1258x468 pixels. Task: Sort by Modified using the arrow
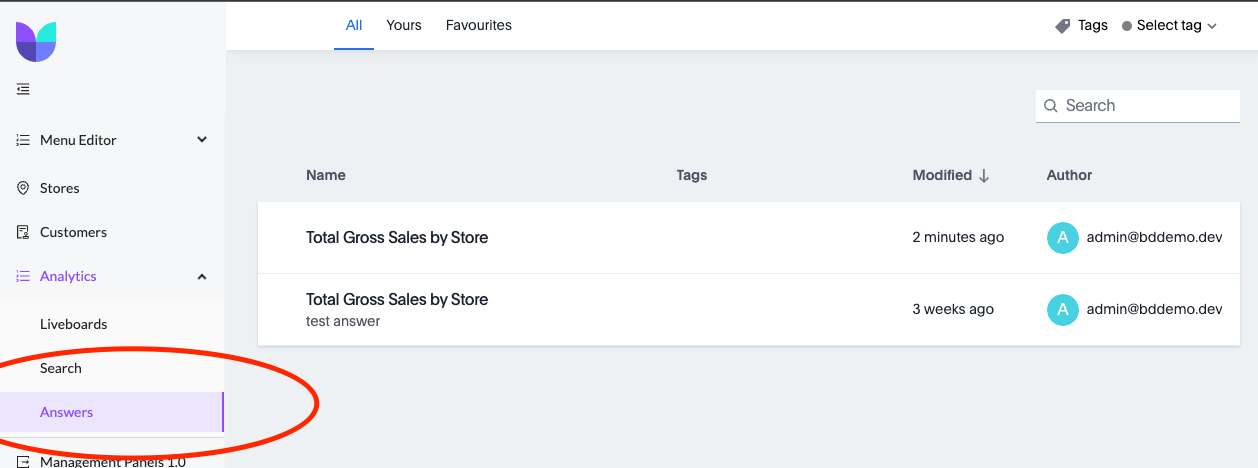(984, 175)
